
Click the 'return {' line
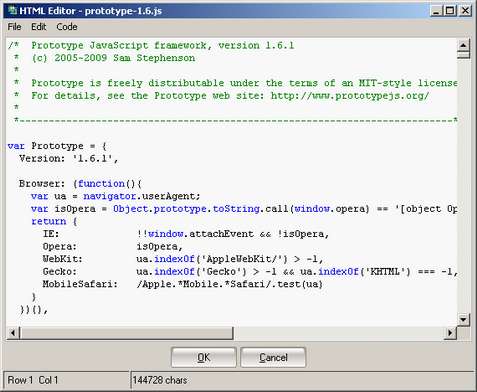click(54, 221)
